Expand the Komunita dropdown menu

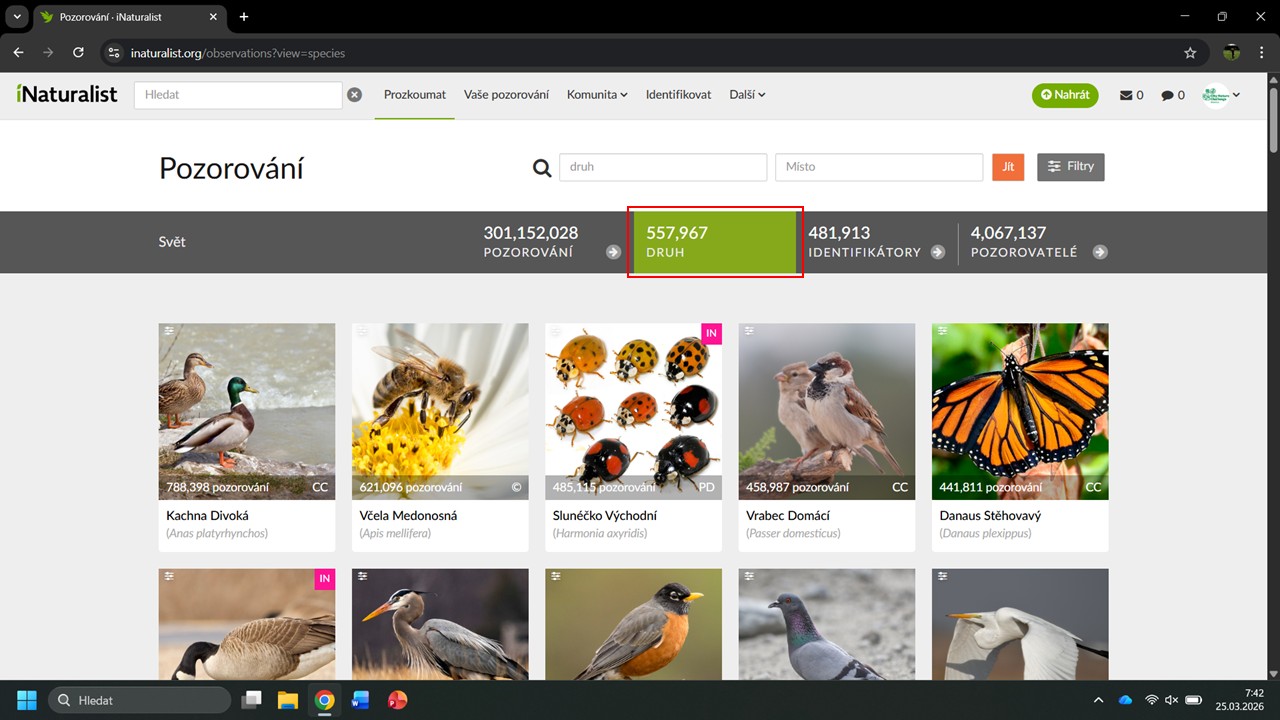[x=597, y=95]
